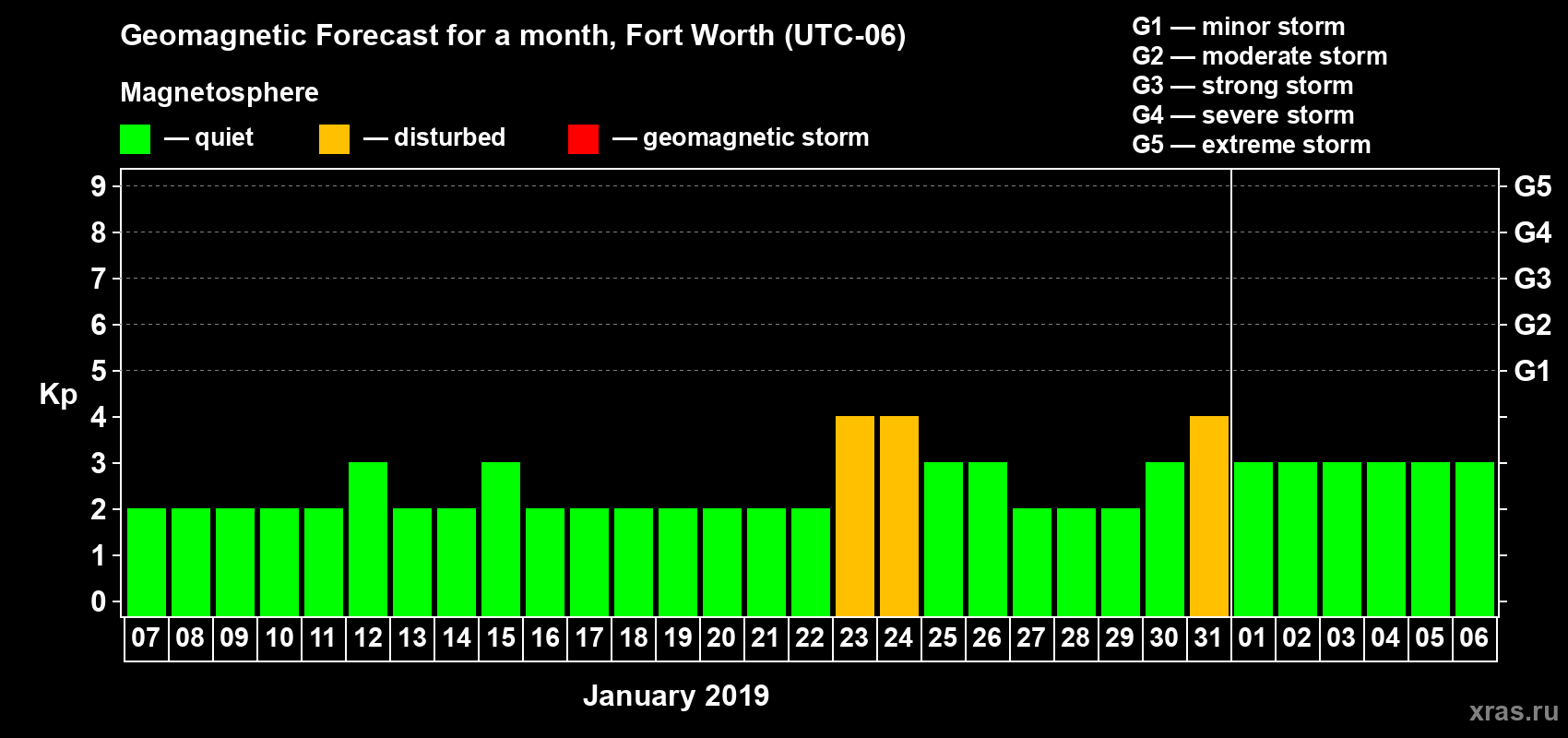Click the 'January 2019' month label
The image size is (1568, 738).
pyautogui.click(x=676, y=696)
